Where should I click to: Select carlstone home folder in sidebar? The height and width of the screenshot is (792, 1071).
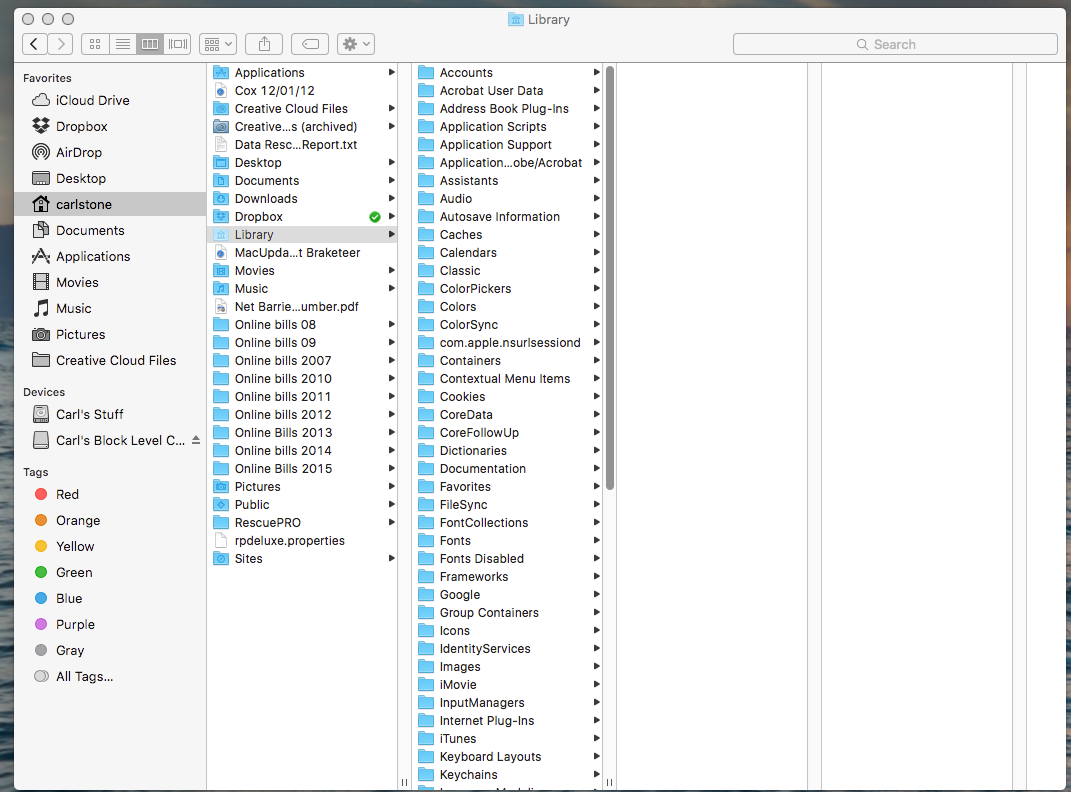[x=110, y=204]
